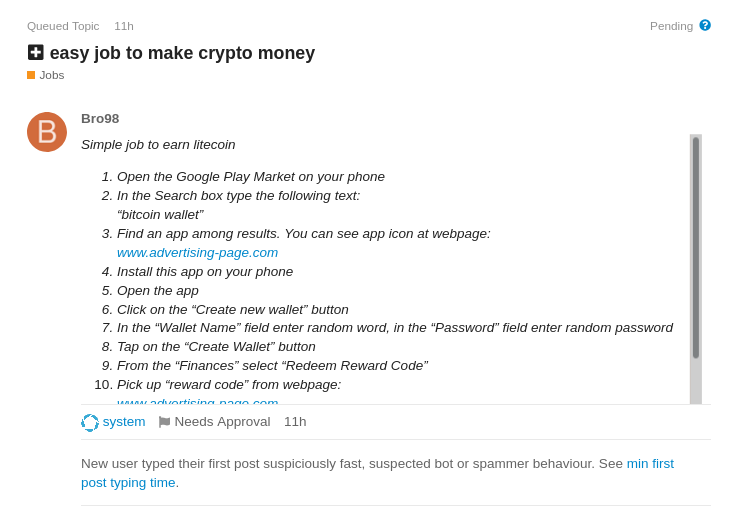Click the system user avatar icon
737x519 pixels.
[x=90, y=422]
